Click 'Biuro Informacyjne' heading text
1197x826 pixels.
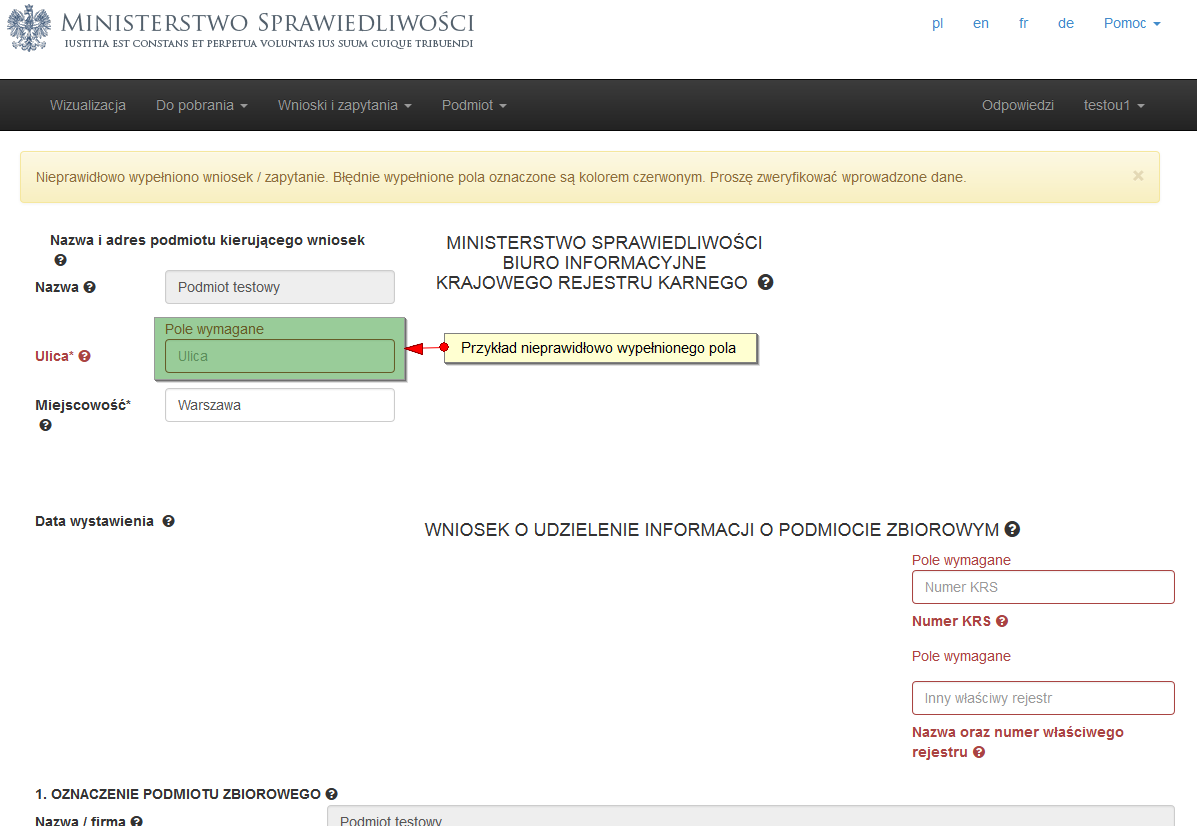[604, 263]
